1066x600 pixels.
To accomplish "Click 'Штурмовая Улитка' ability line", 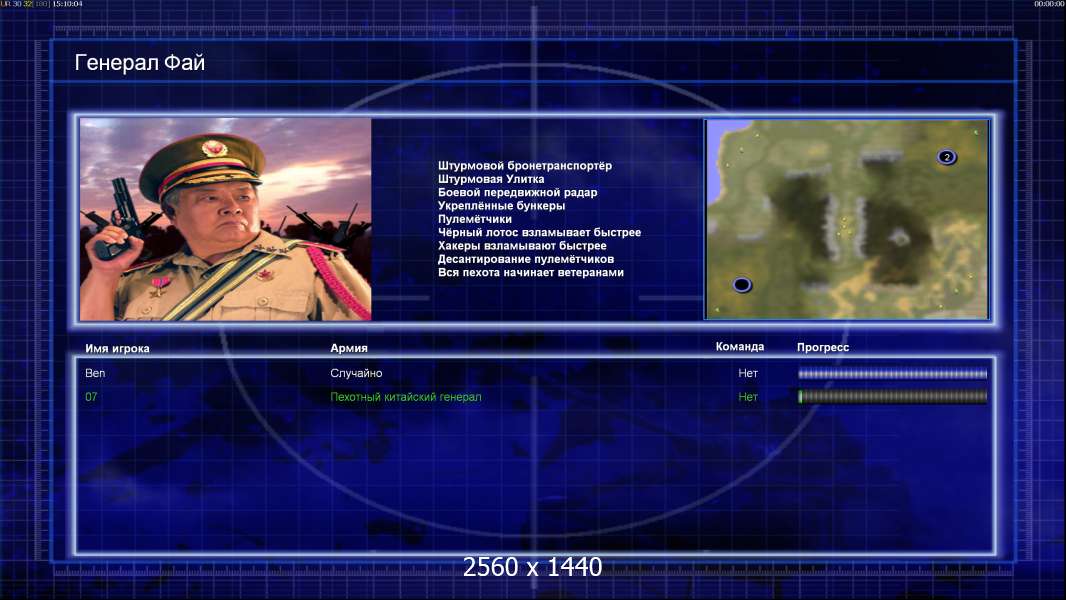I will 491,179.
